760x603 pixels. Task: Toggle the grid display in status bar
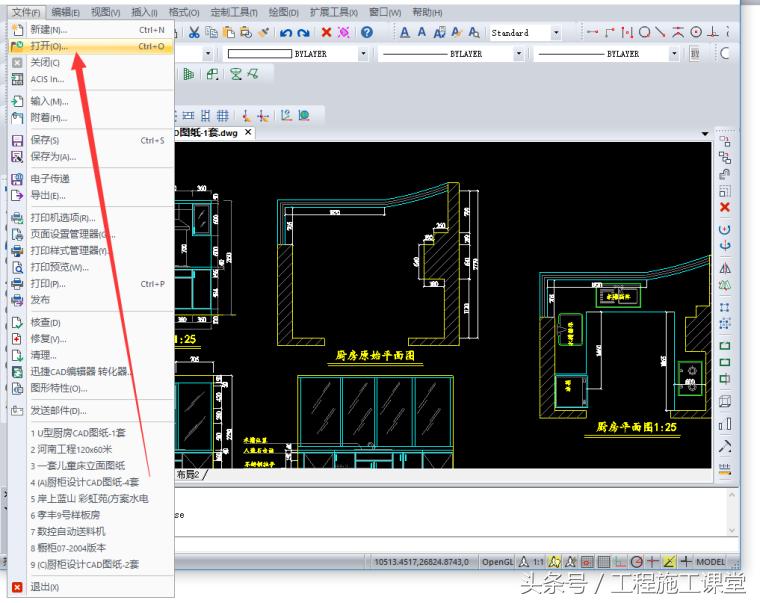pos(604,562)
